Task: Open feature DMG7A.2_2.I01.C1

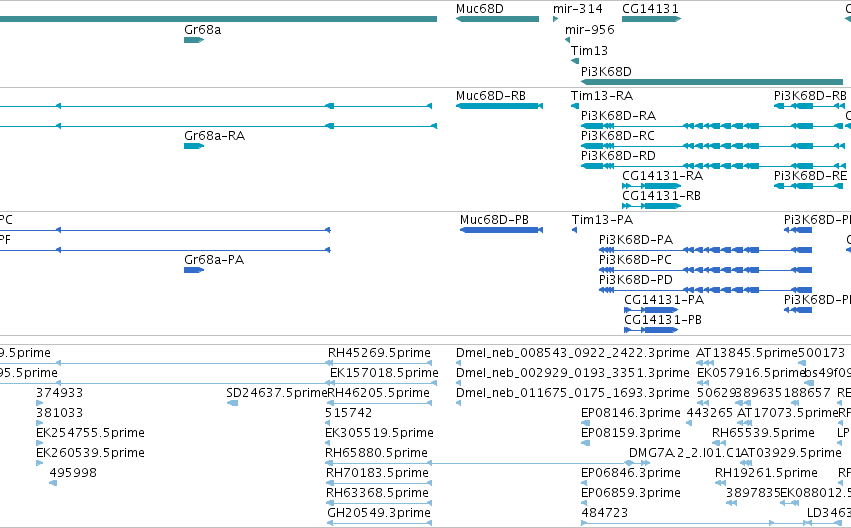Action: [x=684, y=453]
